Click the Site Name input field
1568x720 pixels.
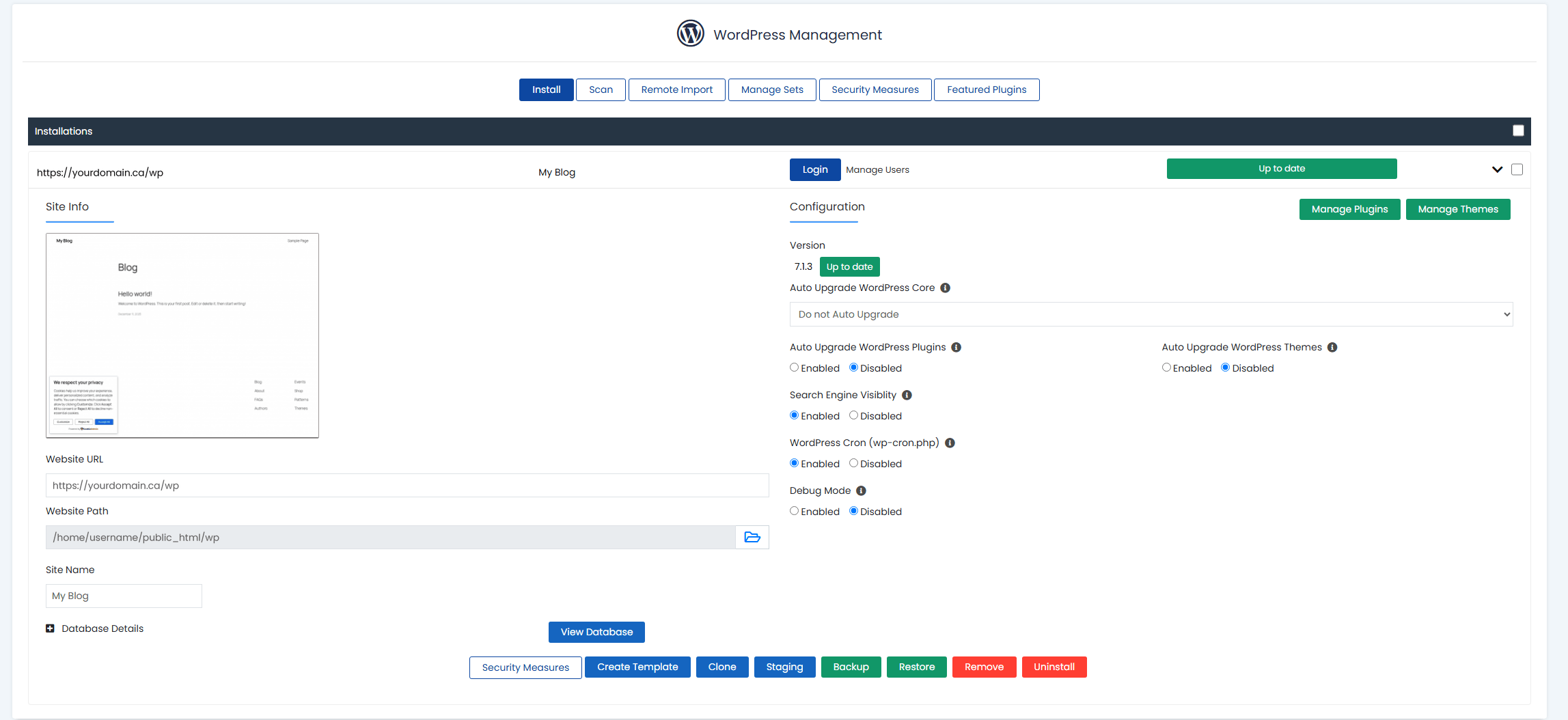pos(124,596)
